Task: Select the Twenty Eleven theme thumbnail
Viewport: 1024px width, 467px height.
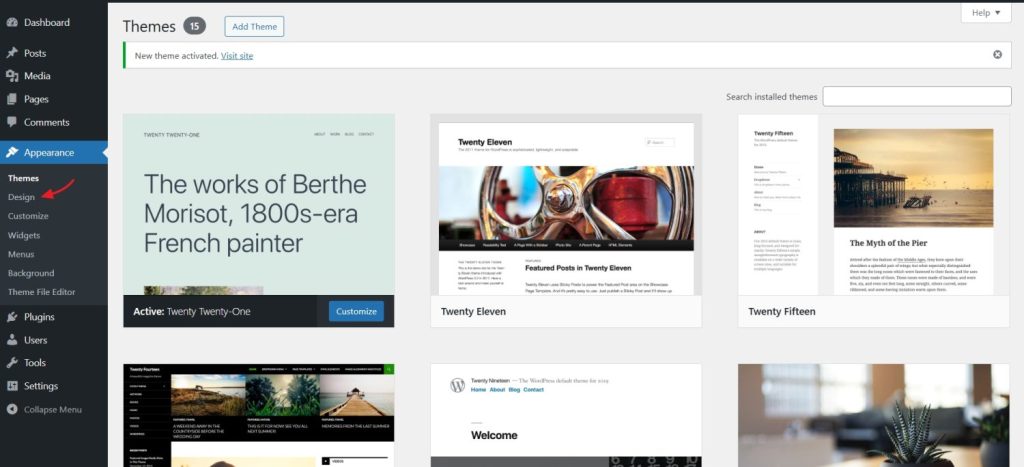Action: 566,204
